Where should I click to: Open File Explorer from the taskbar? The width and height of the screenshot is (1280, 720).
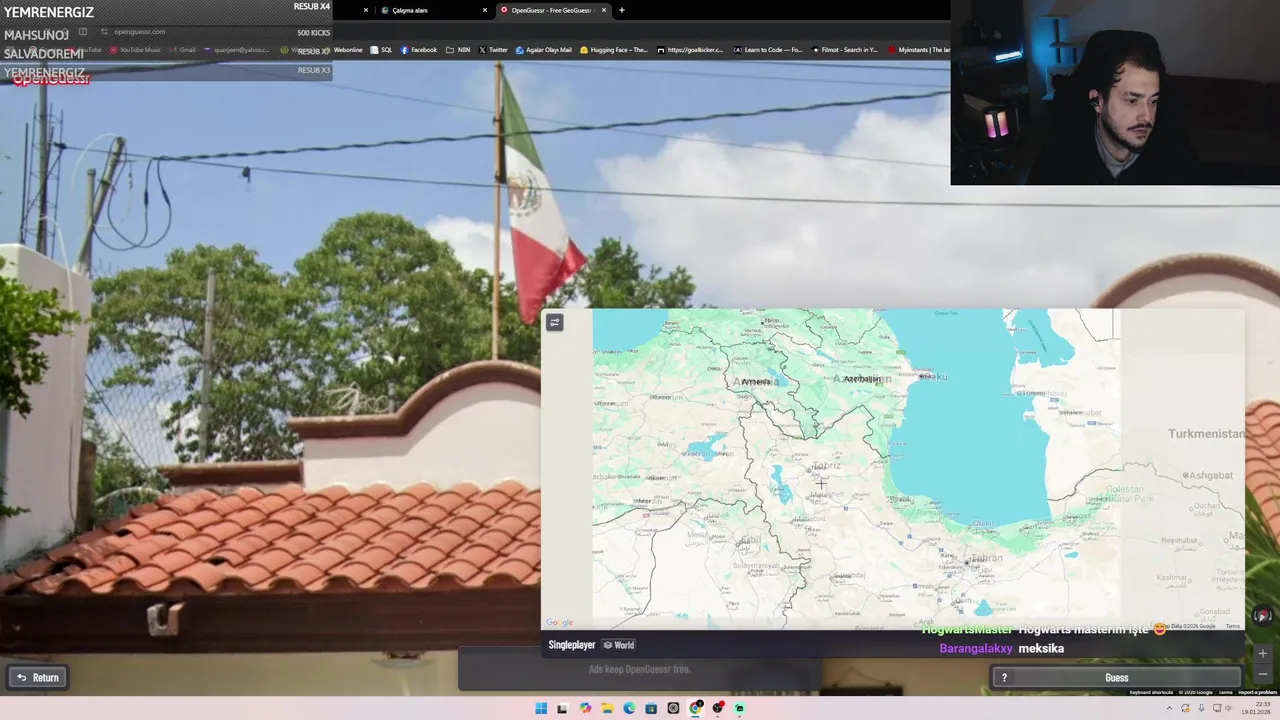click(x=607, y=708)
